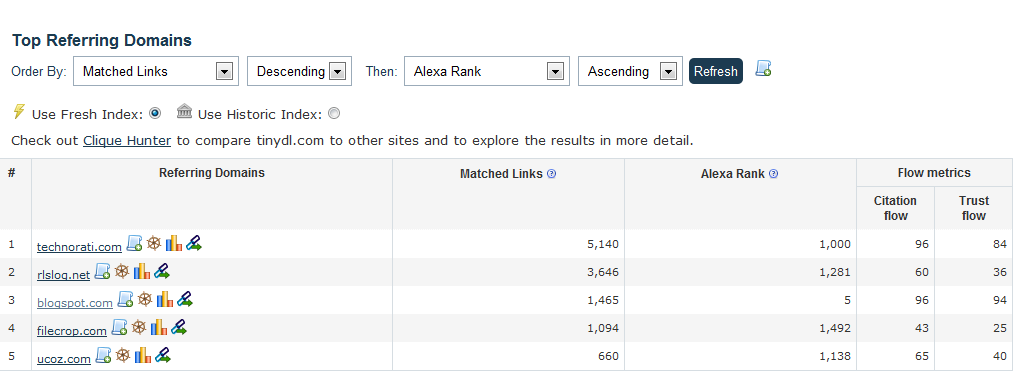Open the ucoz.com domain link
This screenshot has height=379, width=1013.
click(x=64, y=359)
